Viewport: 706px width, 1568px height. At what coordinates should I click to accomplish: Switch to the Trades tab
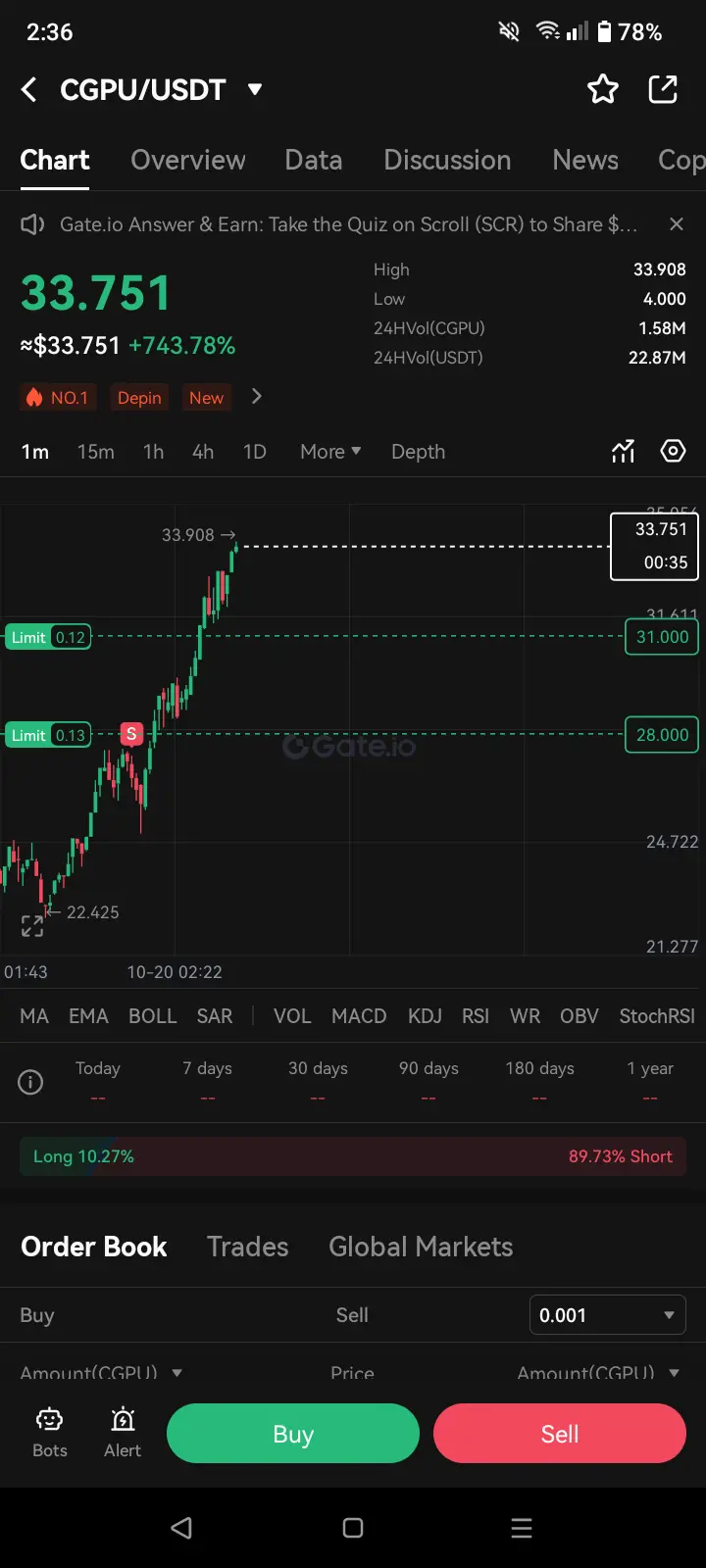[248, 1247]
